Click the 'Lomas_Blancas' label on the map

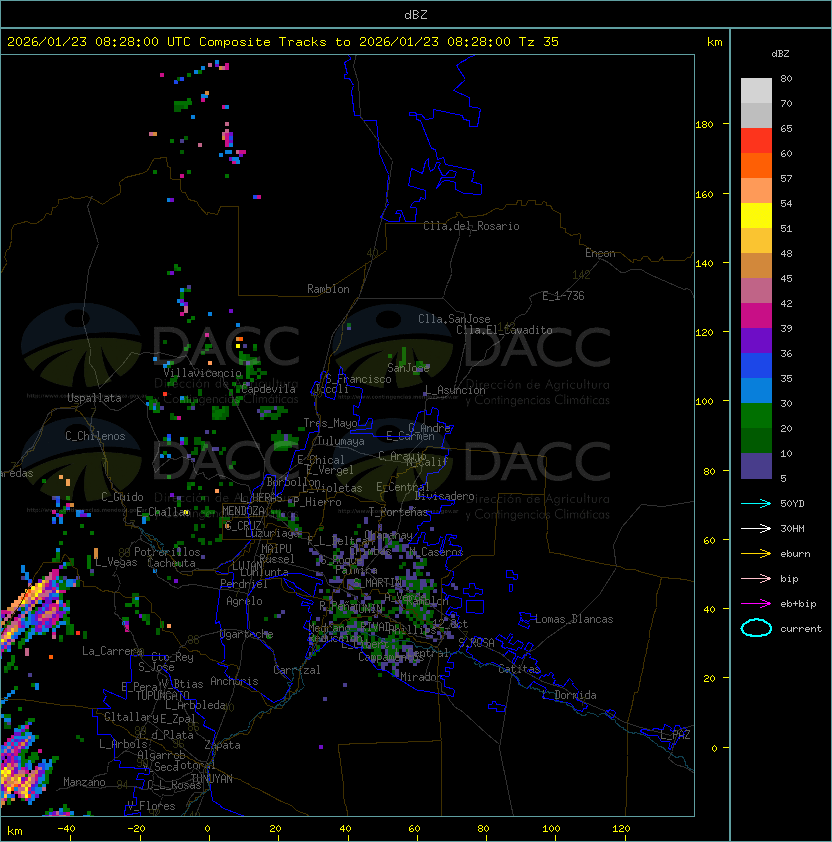click(x=574, y=619)
